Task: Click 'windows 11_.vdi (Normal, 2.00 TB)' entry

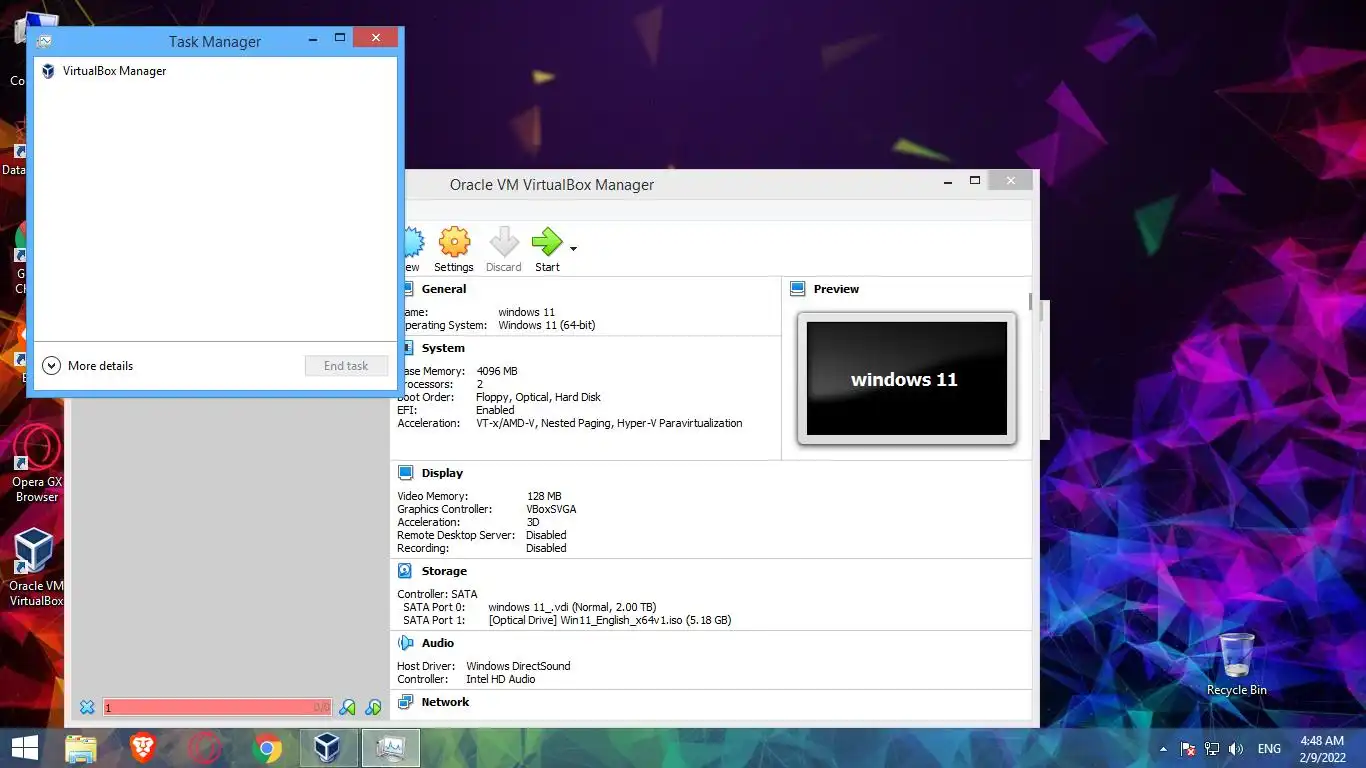Action: pos(572,607)
